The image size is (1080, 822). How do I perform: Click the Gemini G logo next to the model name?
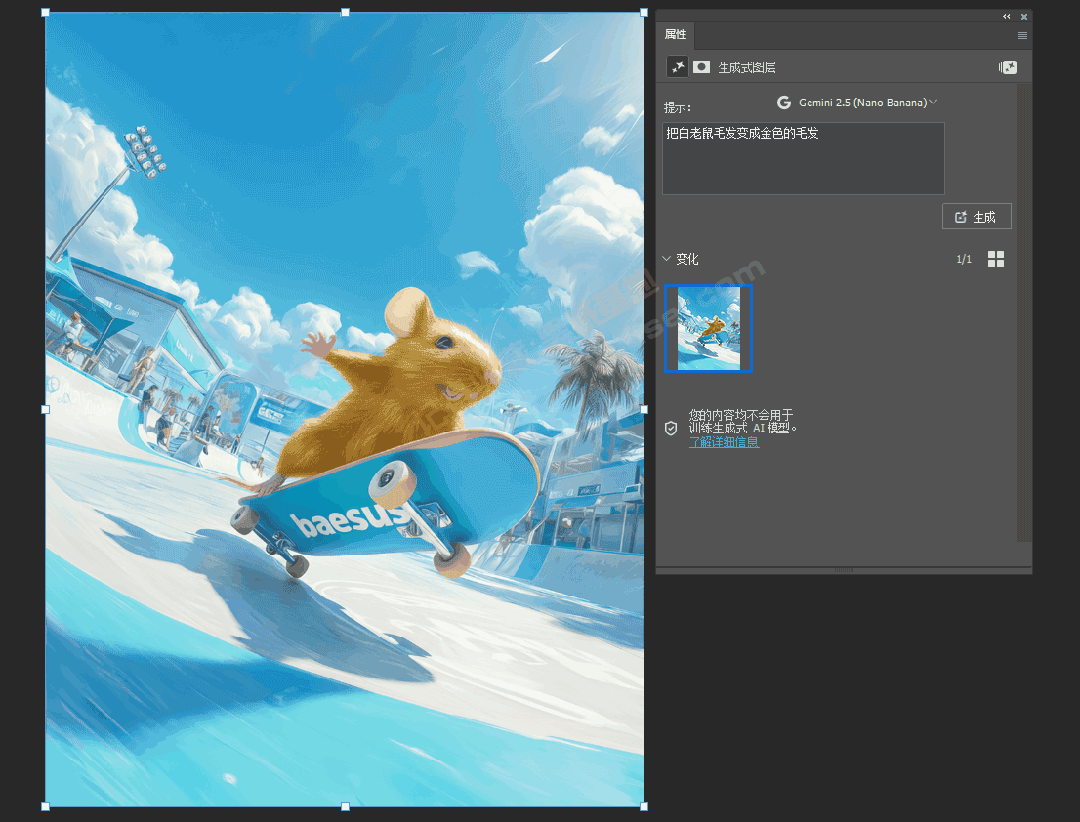pyautogui.click(x=786, y=102)
